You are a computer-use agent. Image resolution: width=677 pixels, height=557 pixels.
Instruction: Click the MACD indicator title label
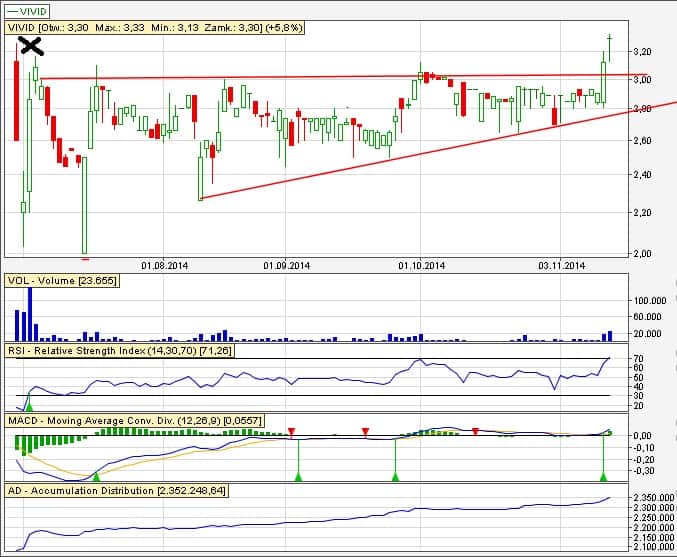(130, 421)
